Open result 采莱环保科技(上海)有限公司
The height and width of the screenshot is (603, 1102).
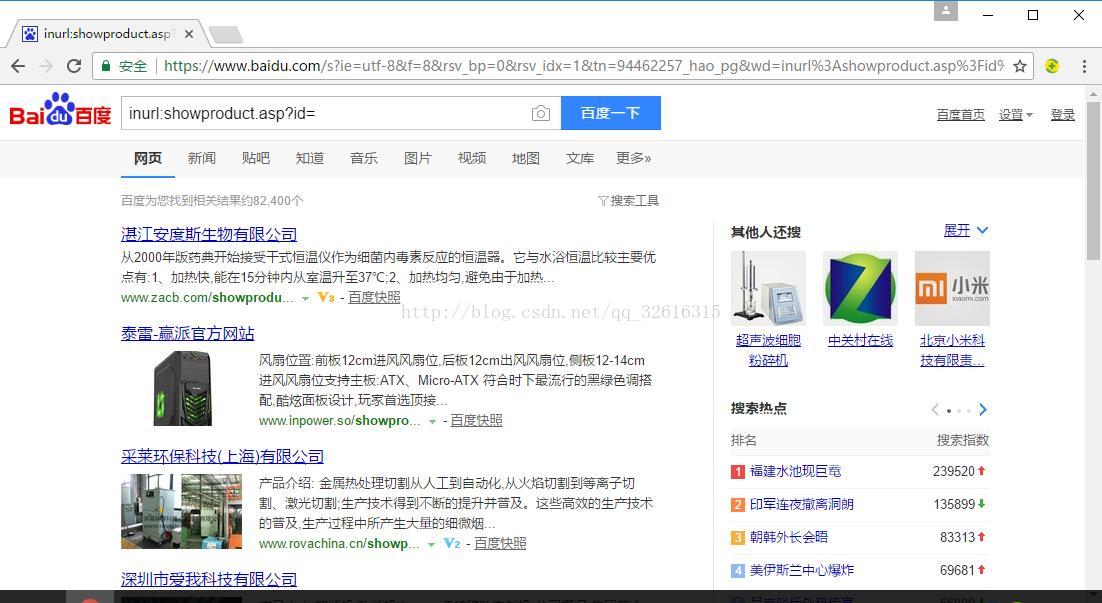coord(222,456)
